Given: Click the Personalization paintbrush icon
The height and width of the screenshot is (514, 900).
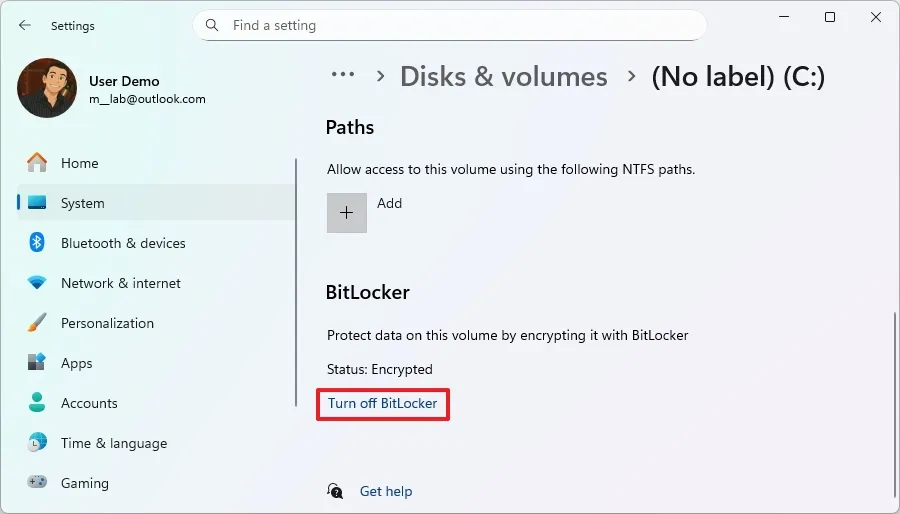Looking at the screenshot, I should pos(37,323).
